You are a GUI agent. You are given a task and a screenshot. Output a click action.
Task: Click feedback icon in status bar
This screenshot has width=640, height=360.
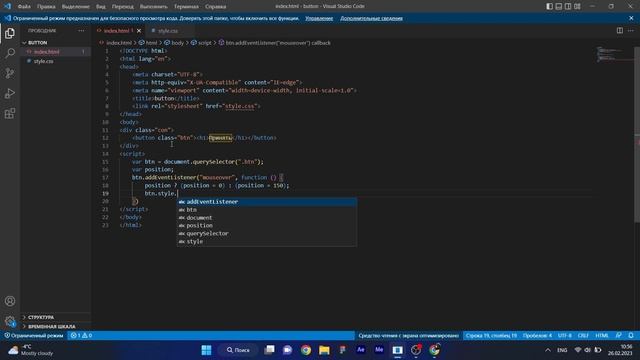[619, 336]
